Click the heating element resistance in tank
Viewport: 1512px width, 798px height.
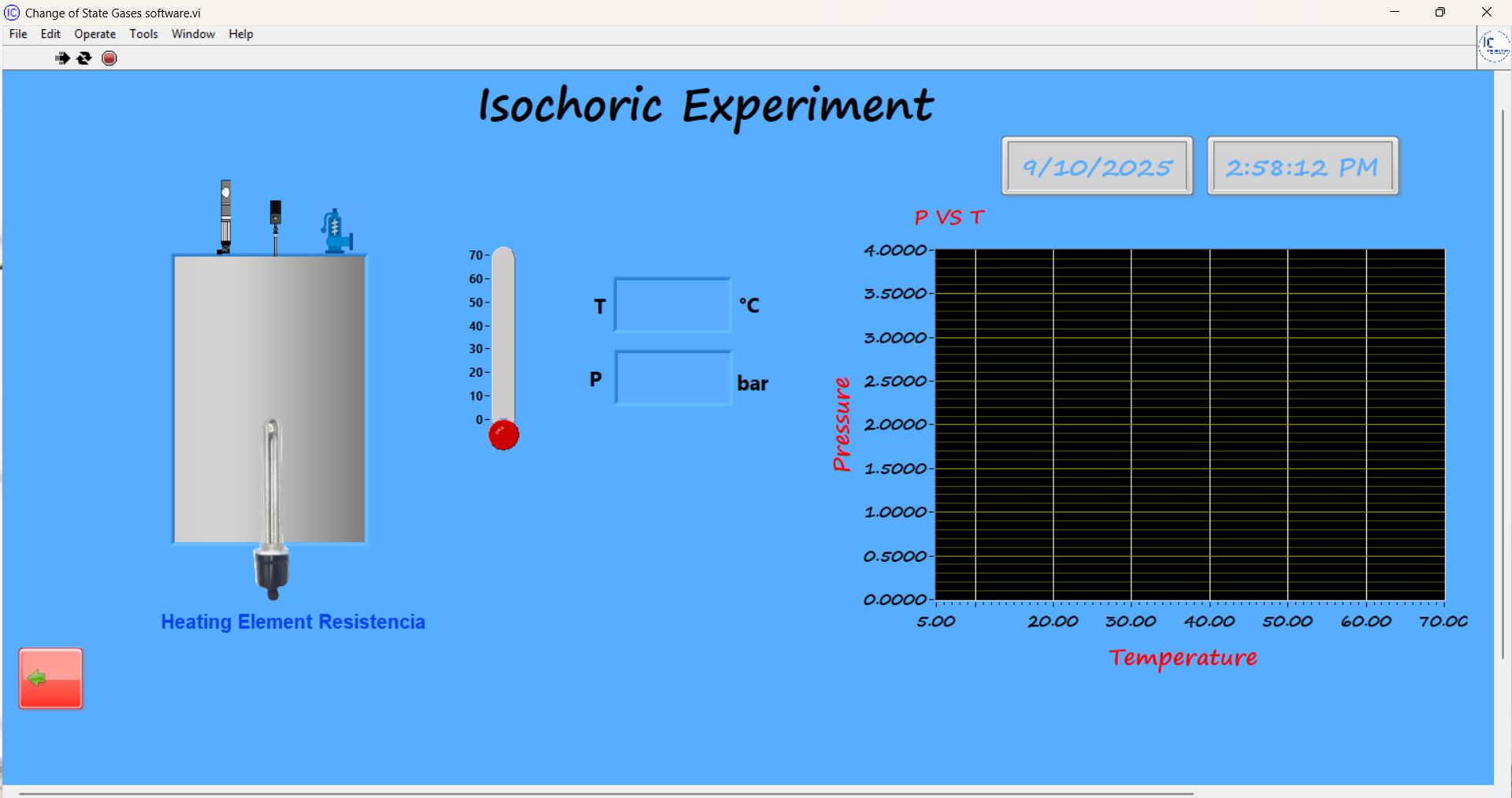coord(272,504)
